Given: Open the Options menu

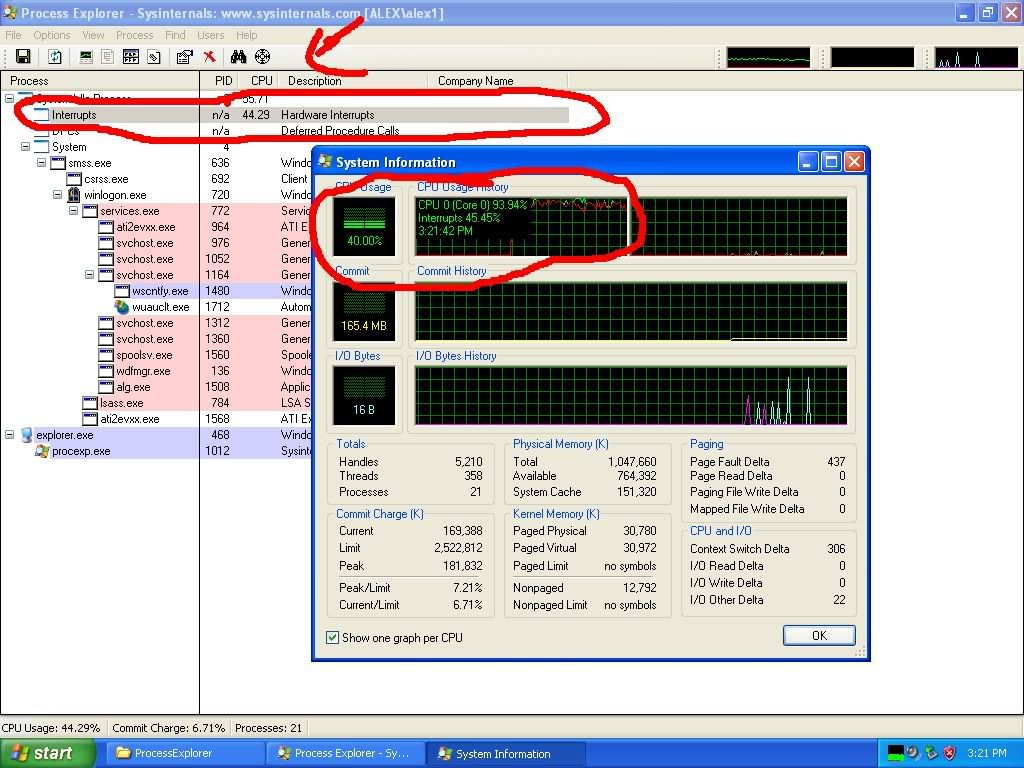Looking at the screenshot, I should [51, 34].
